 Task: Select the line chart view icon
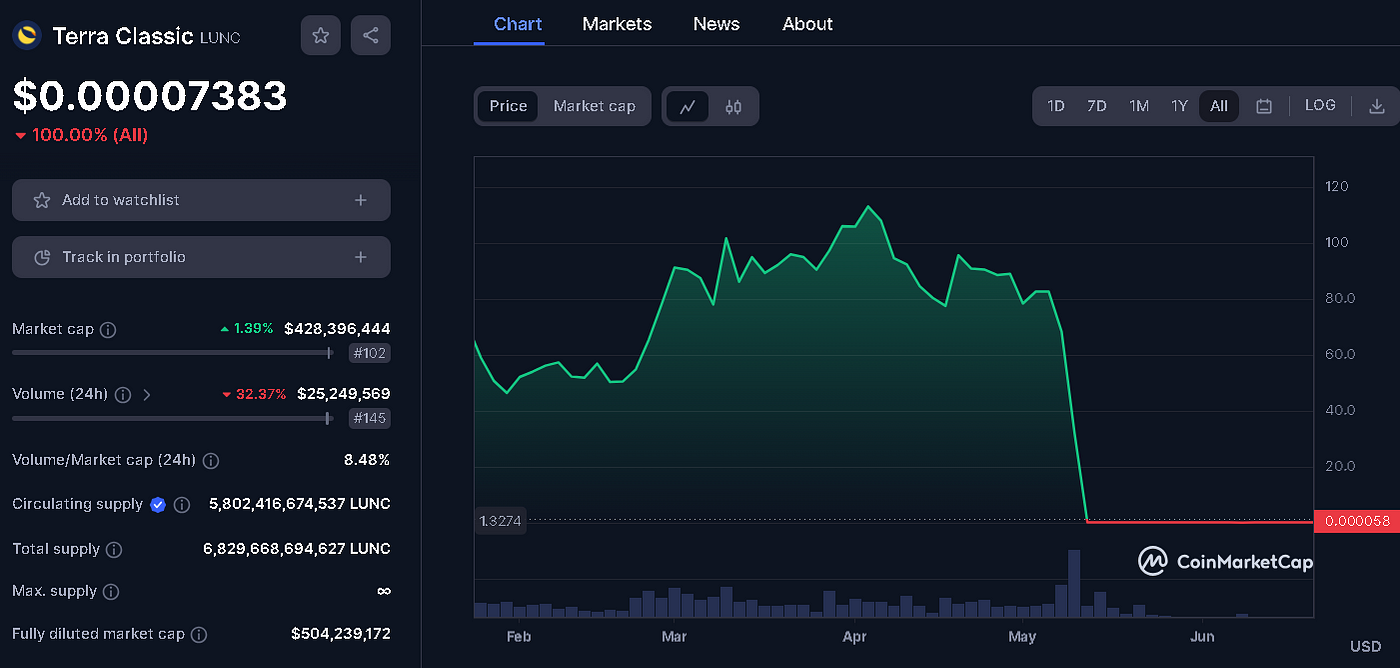point(687,107)
